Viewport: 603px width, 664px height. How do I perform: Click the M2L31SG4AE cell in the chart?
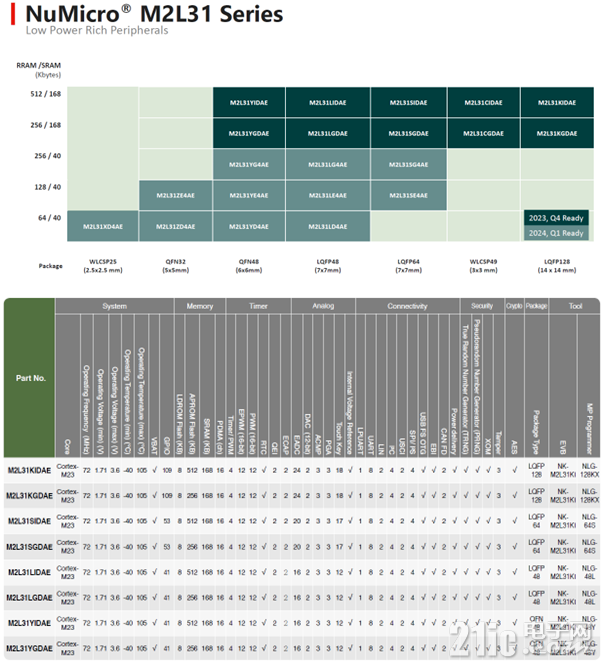coord(409,164)
